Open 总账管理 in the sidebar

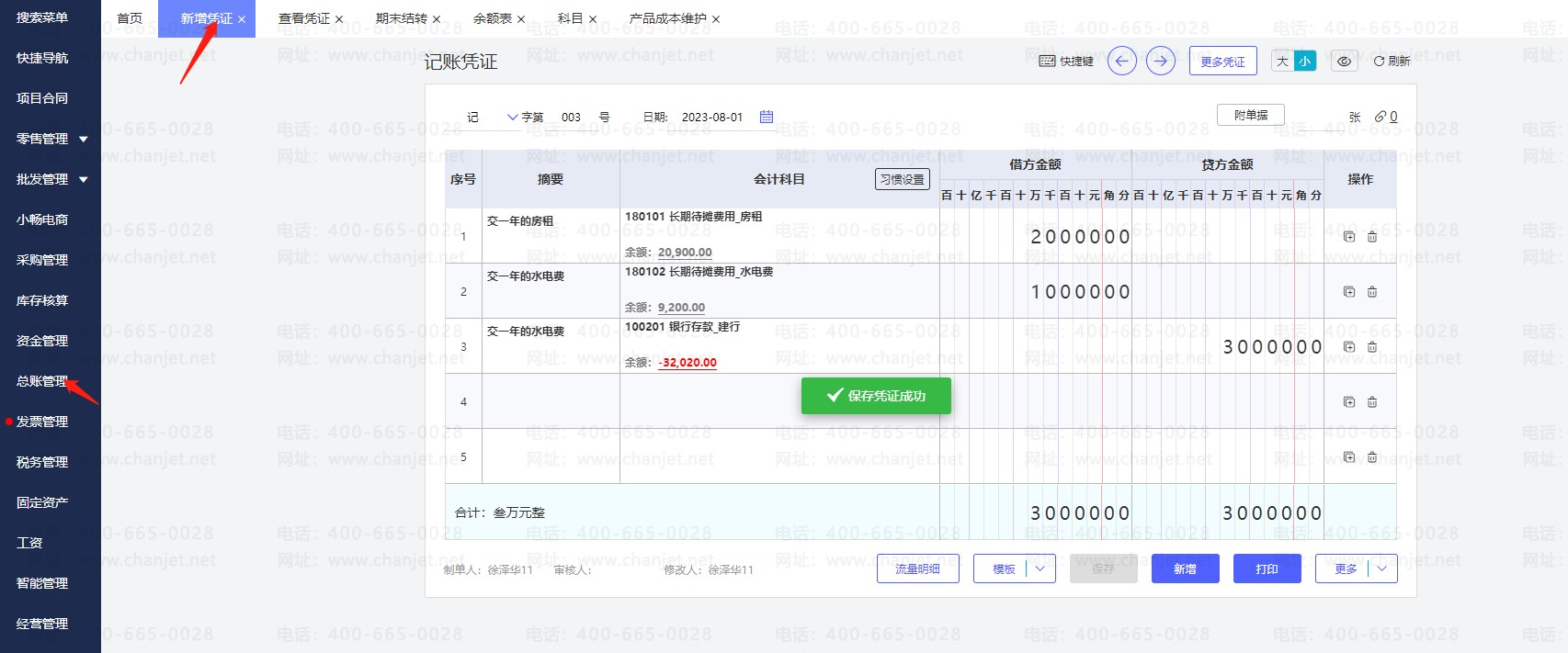pos(42,381)
